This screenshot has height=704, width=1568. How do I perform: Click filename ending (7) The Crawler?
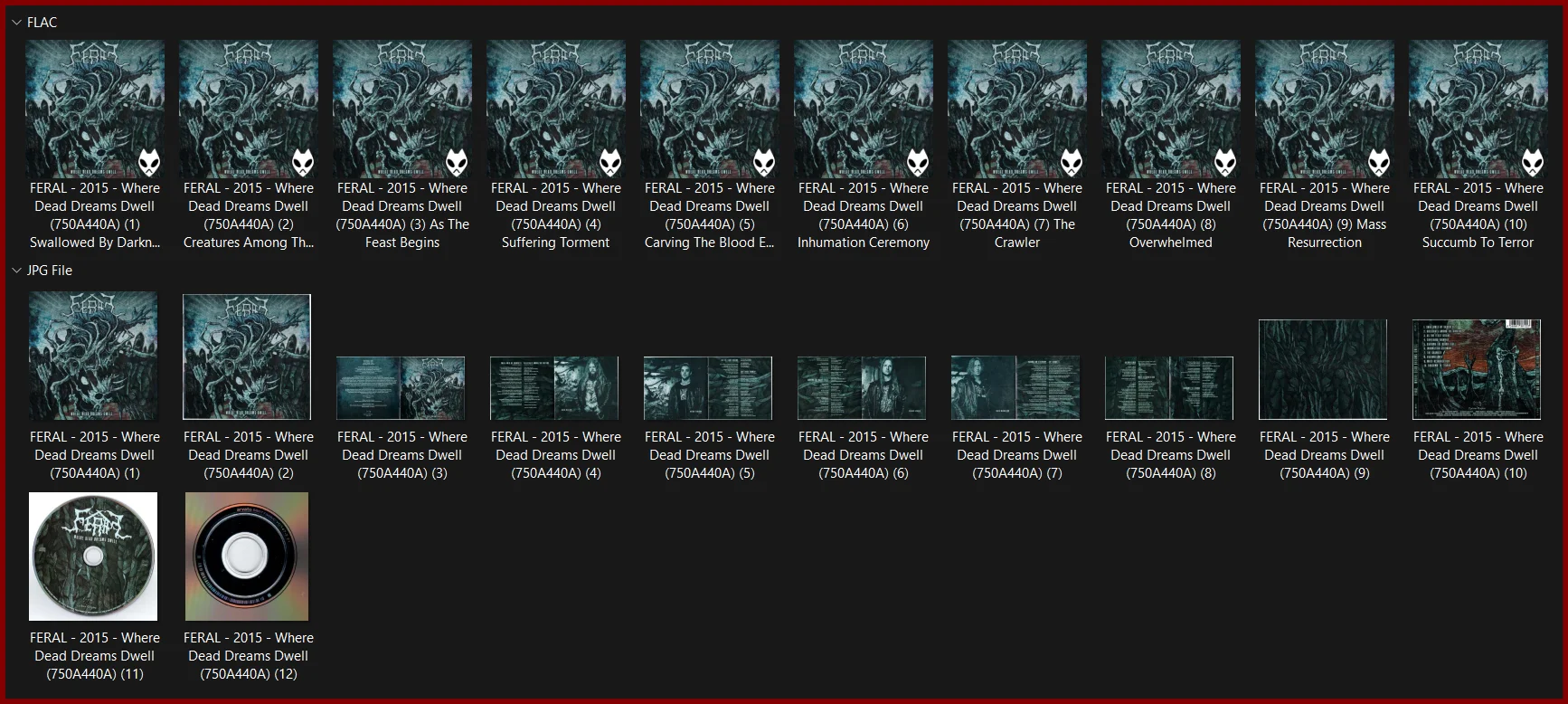(x=1017, y=215)
